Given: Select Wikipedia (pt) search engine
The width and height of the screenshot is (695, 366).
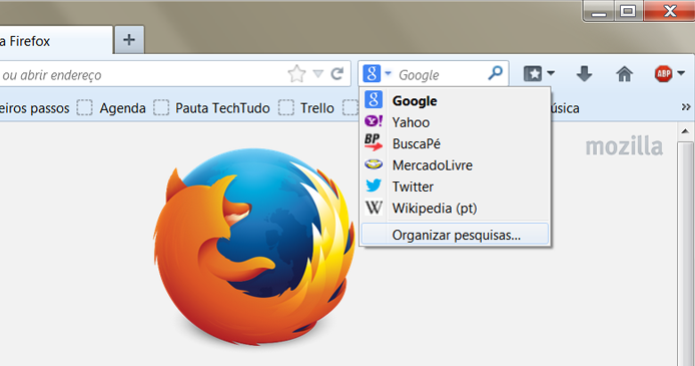Looking at the screenshot, I should (455, 208).
